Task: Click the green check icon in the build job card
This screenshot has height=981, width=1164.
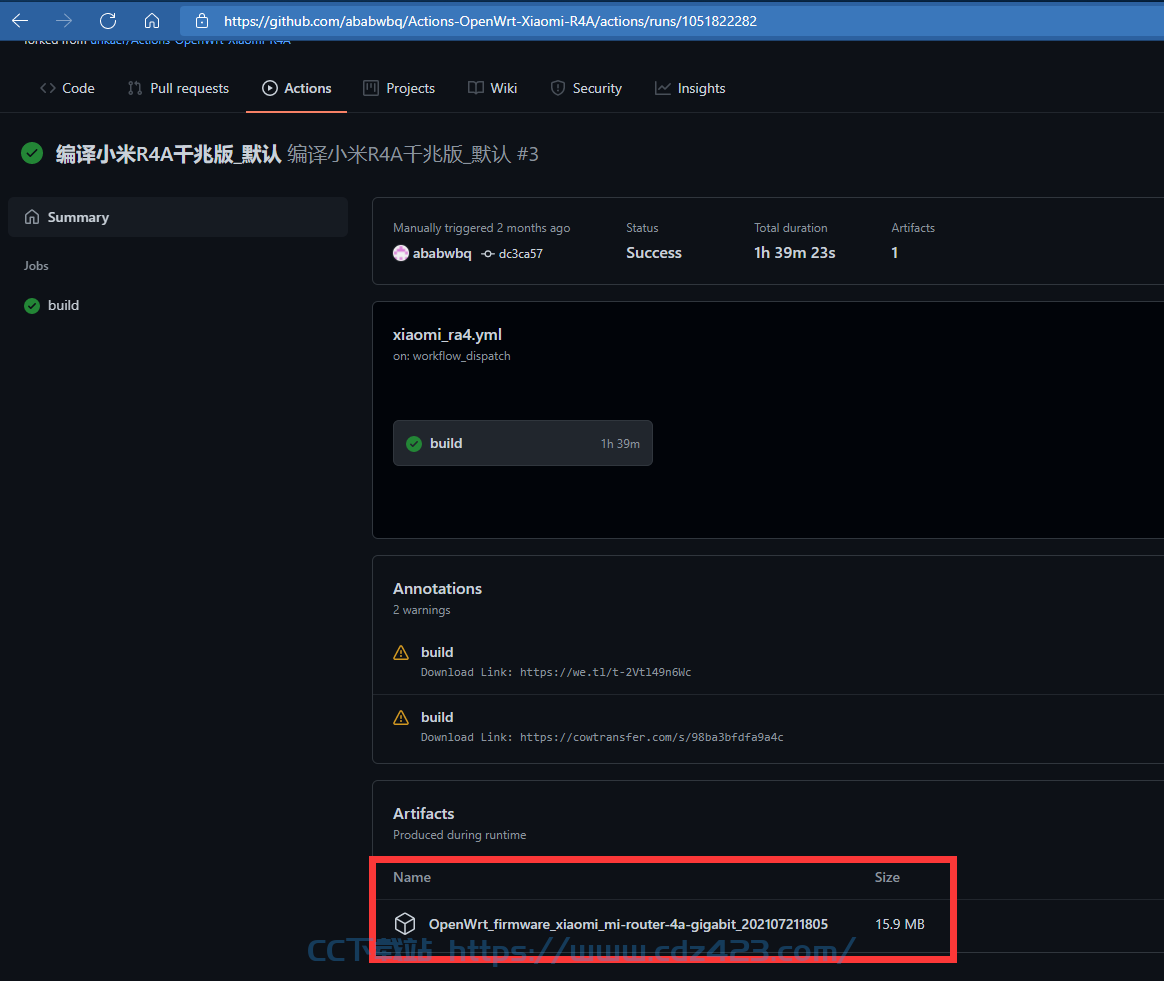Action: tap(414, 444)
